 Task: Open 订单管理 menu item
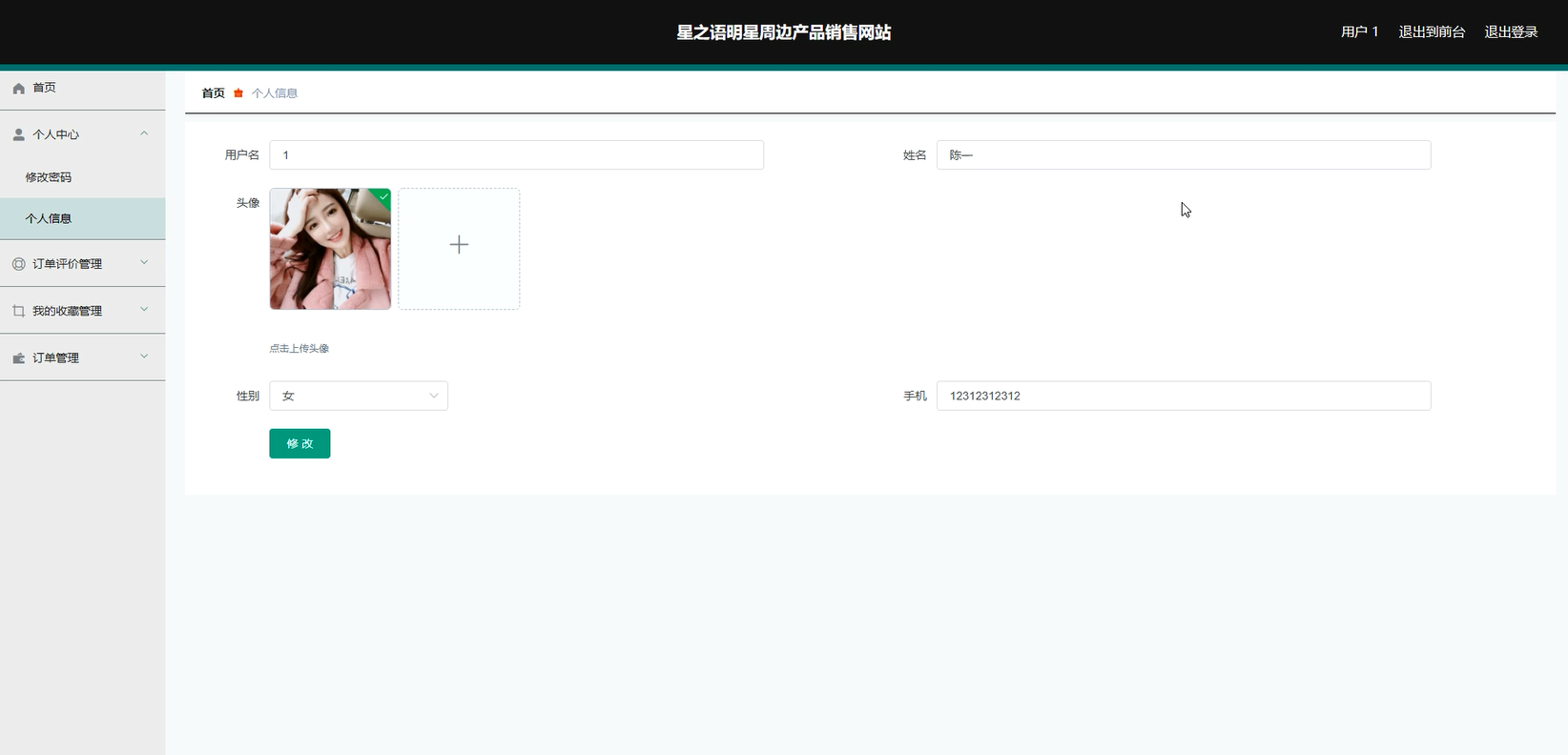pos(82,358)
